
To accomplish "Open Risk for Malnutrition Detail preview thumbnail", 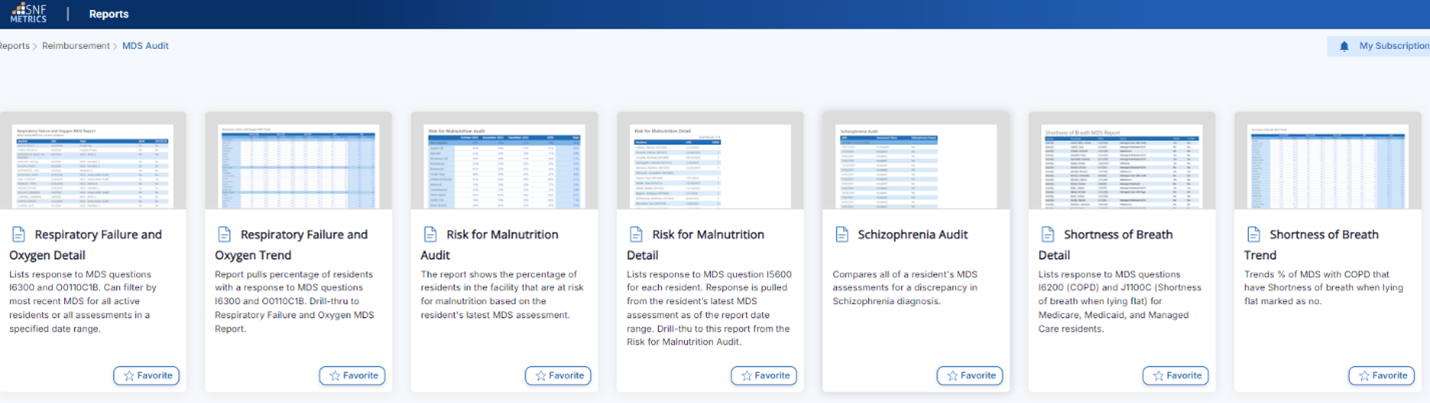I will [710, 166].
